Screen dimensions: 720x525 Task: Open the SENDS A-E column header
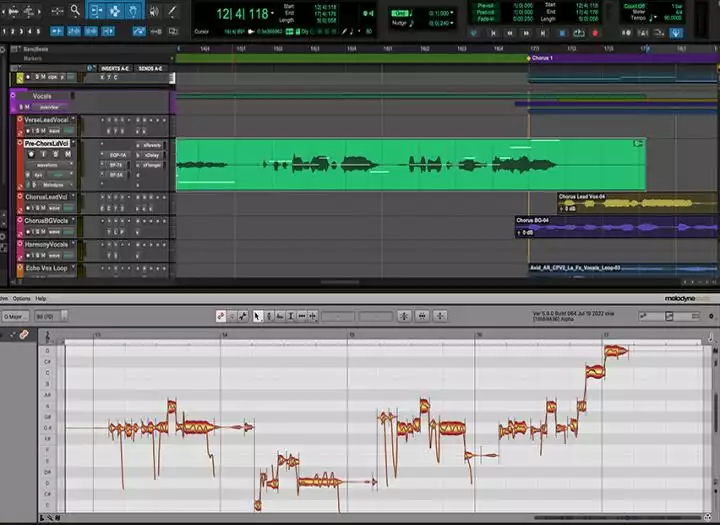pyautogui.click(x=150, y=68)
